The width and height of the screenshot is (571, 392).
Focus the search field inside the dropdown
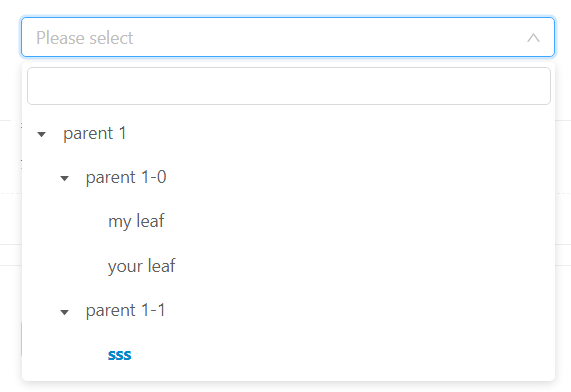[x=289, y=86]
